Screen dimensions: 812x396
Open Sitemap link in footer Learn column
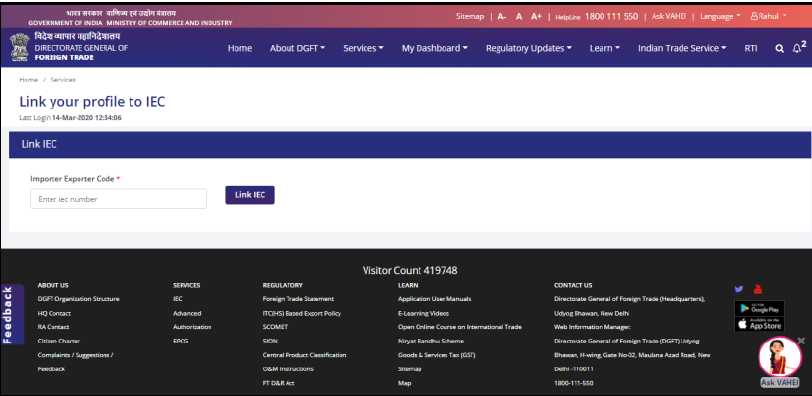click(x=410, y=369)
